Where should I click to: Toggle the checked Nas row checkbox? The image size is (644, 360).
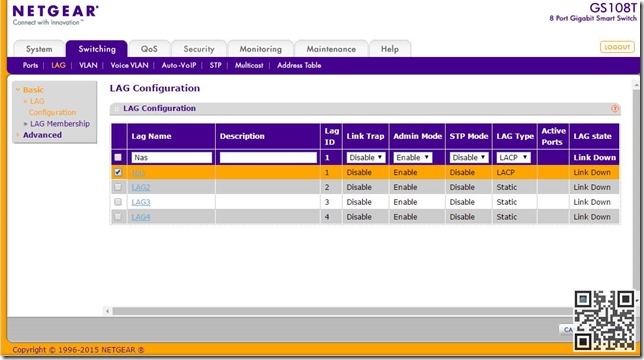tap(118, 172)
